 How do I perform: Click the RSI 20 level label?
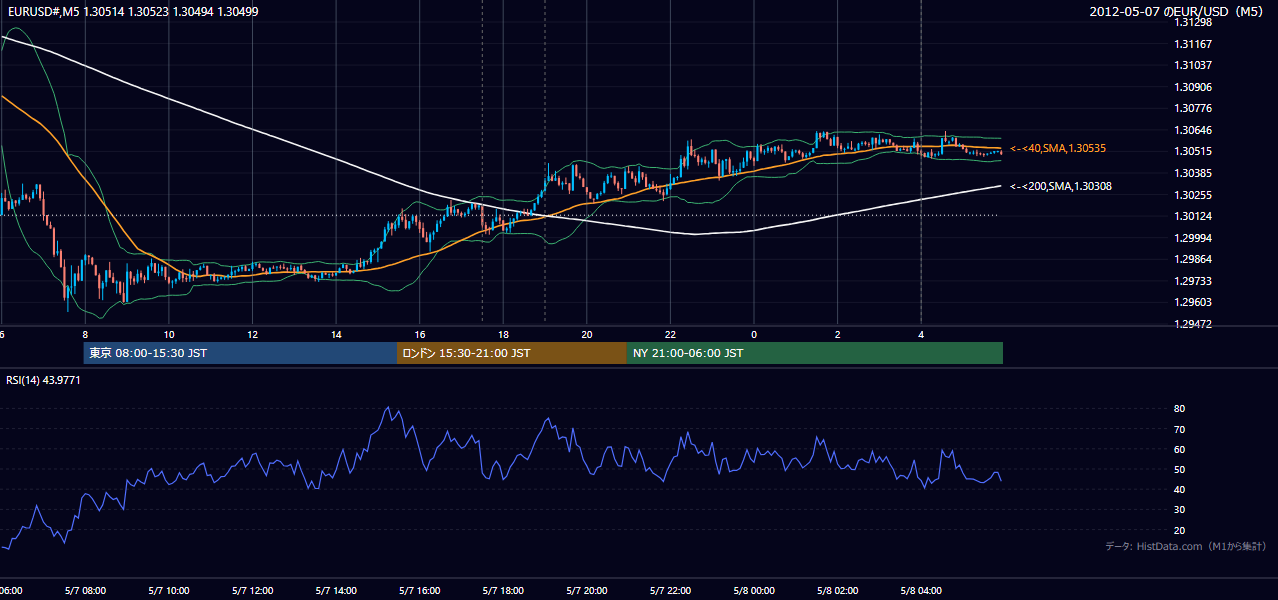click(x=1179, y=530)
